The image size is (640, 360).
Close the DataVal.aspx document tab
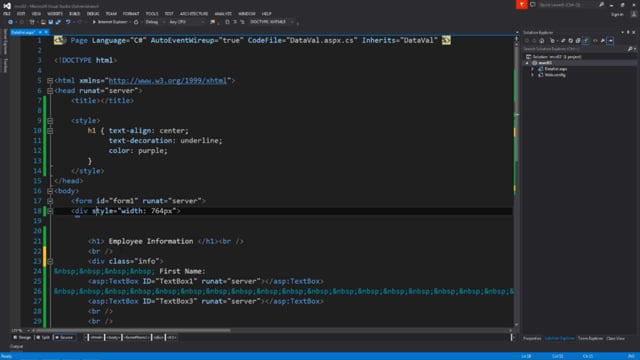click(x=46, y=32)
